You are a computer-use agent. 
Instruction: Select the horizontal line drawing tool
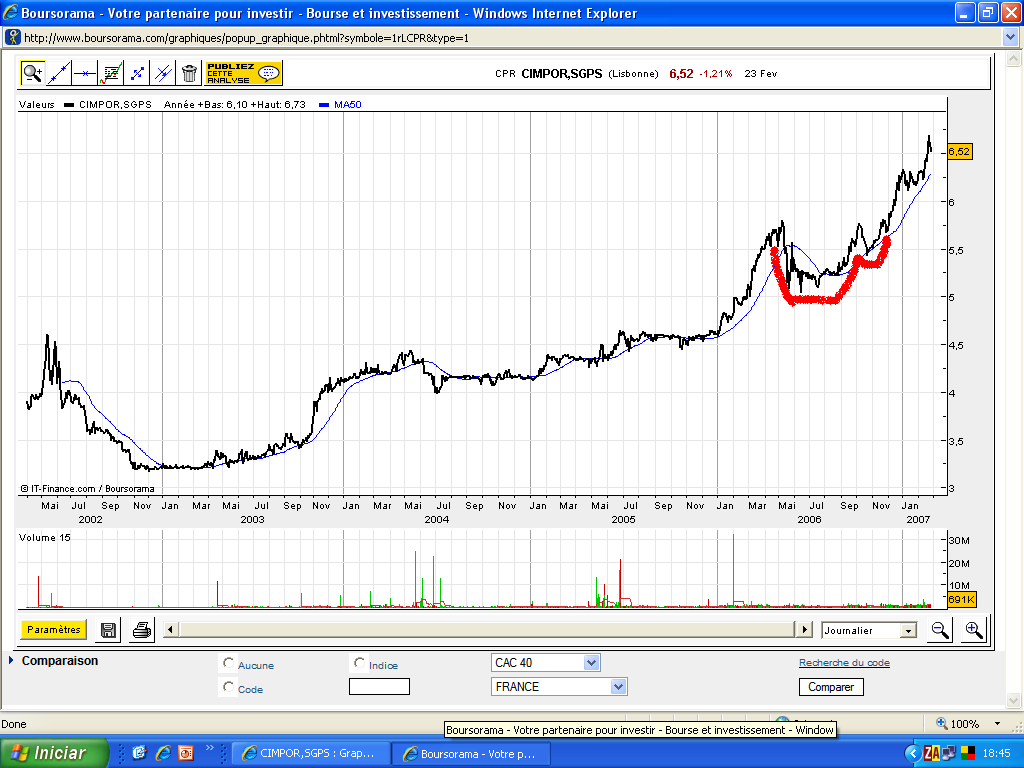(x=85, y=73)
